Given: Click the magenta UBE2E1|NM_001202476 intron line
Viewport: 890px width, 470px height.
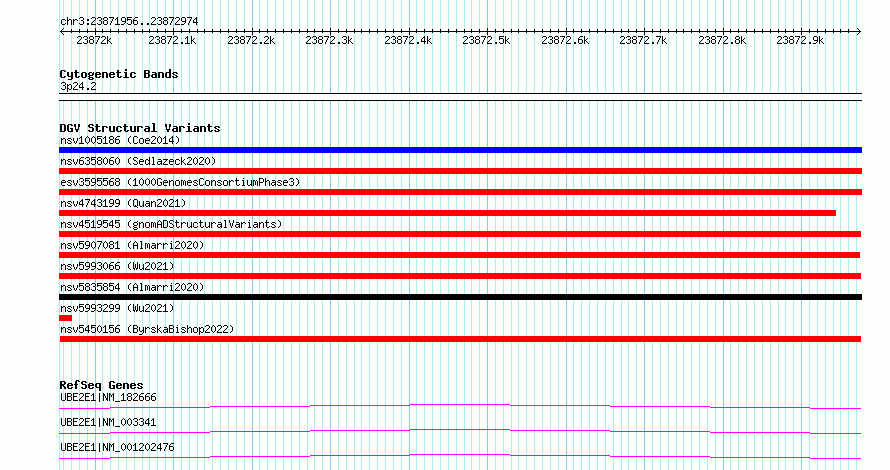Looking at the screenshot, I should [460, 456].
